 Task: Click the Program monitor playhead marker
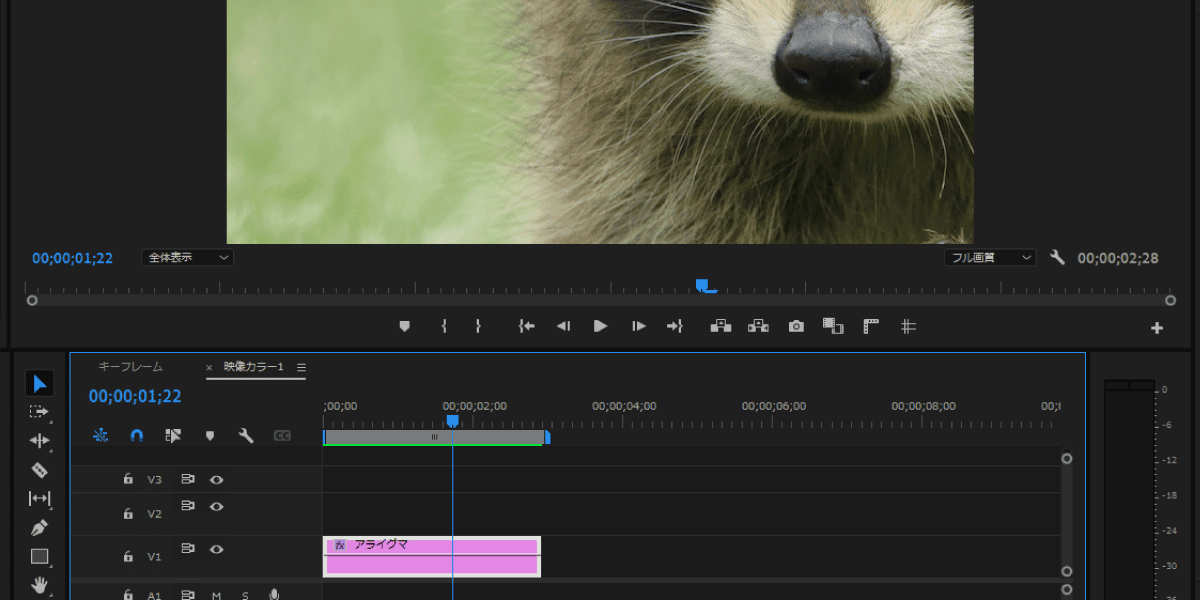tap(704, 286)
